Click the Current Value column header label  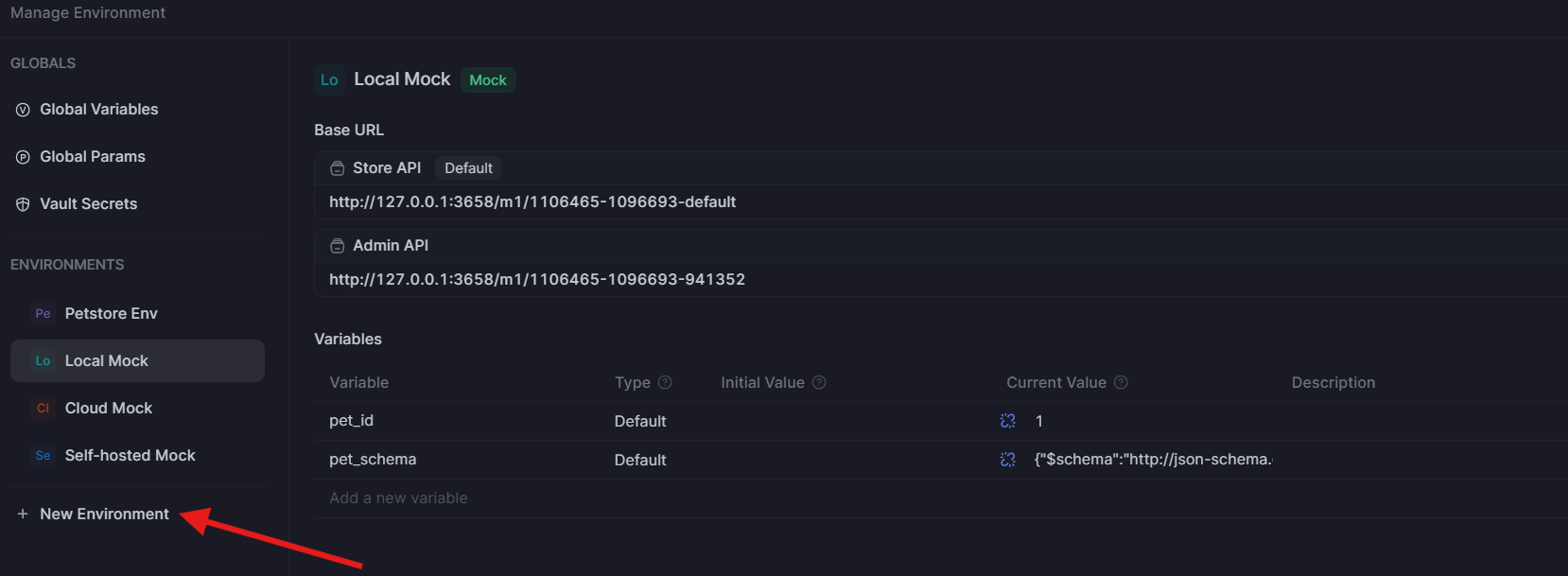click(1056, 383)
